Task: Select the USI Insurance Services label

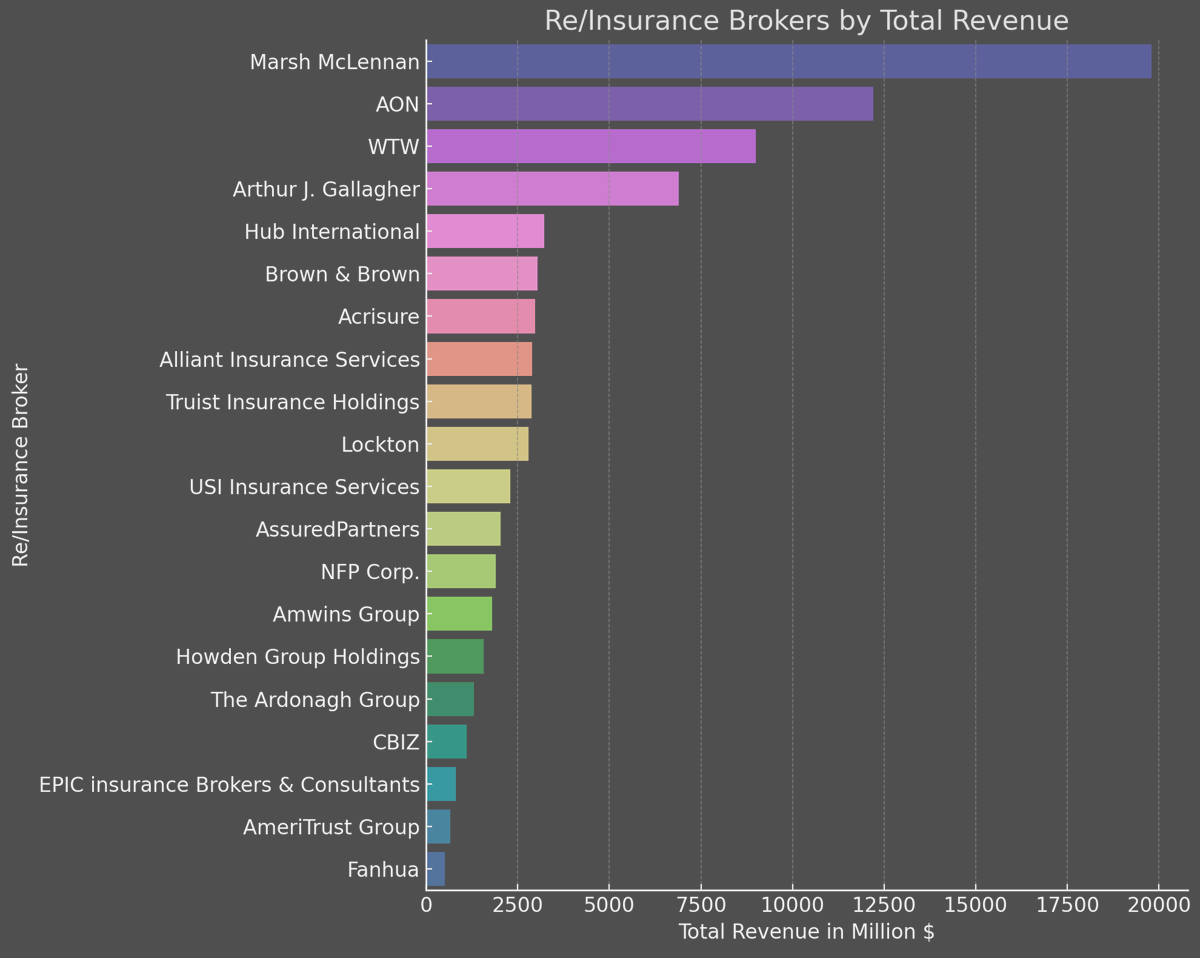Action: [304, 487]
